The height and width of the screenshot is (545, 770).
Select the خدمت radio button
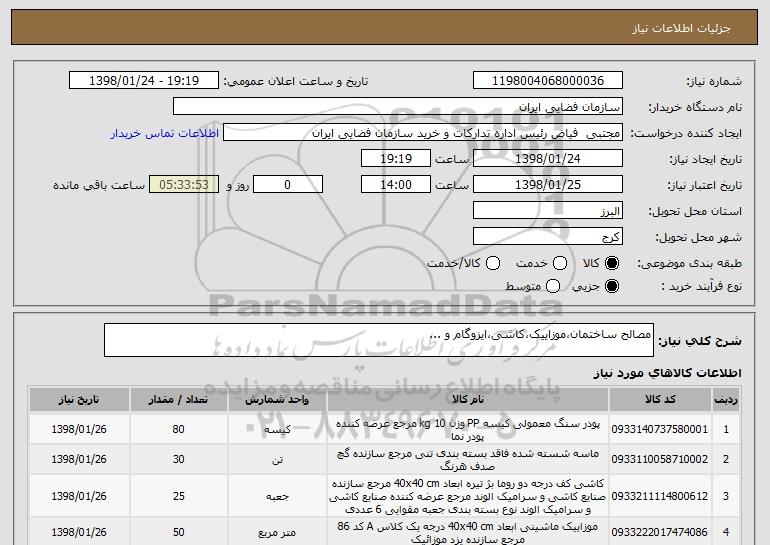point(560,263)
